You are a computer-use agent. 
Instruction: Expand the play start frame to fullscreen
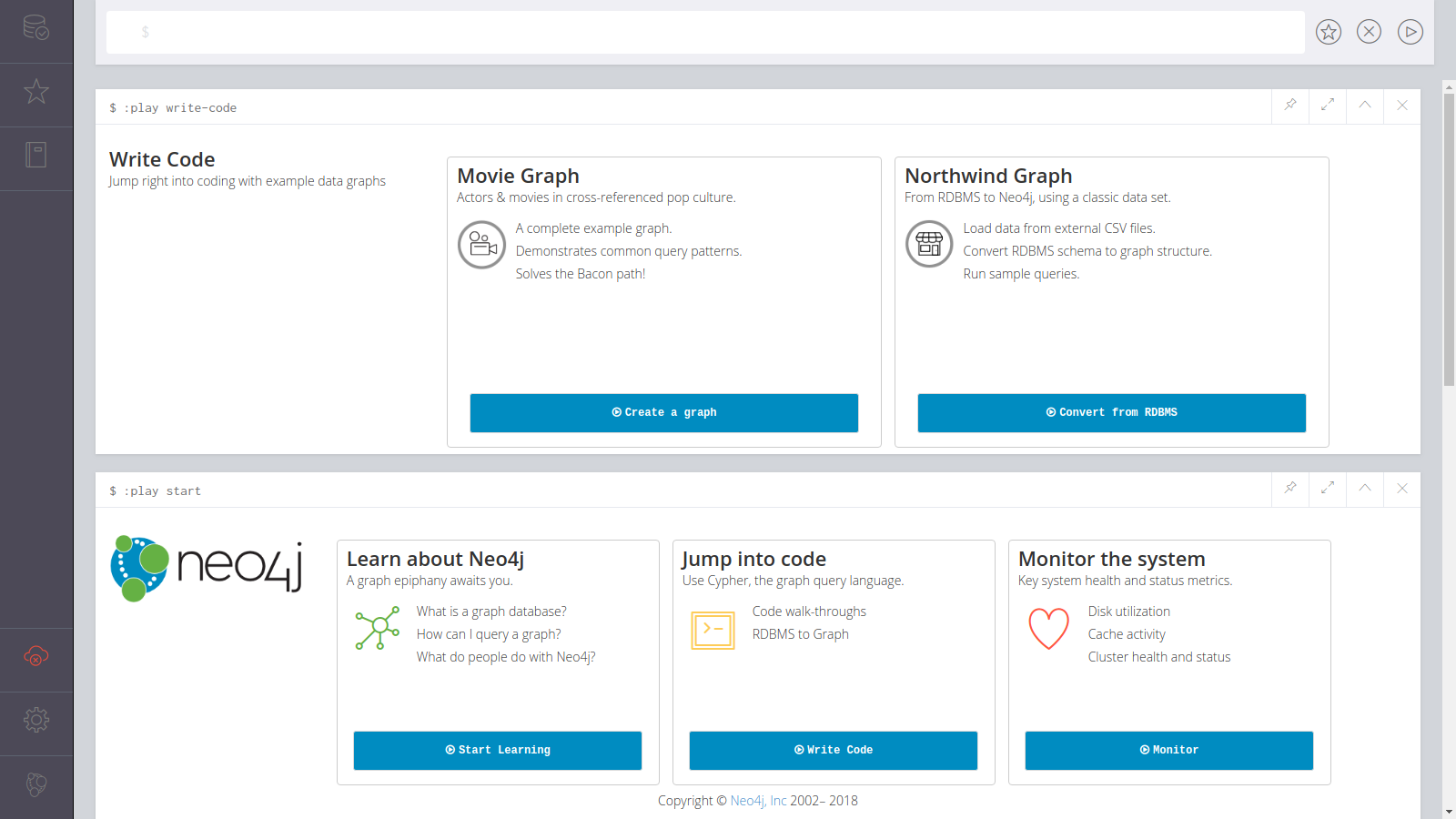(1328, 489)
